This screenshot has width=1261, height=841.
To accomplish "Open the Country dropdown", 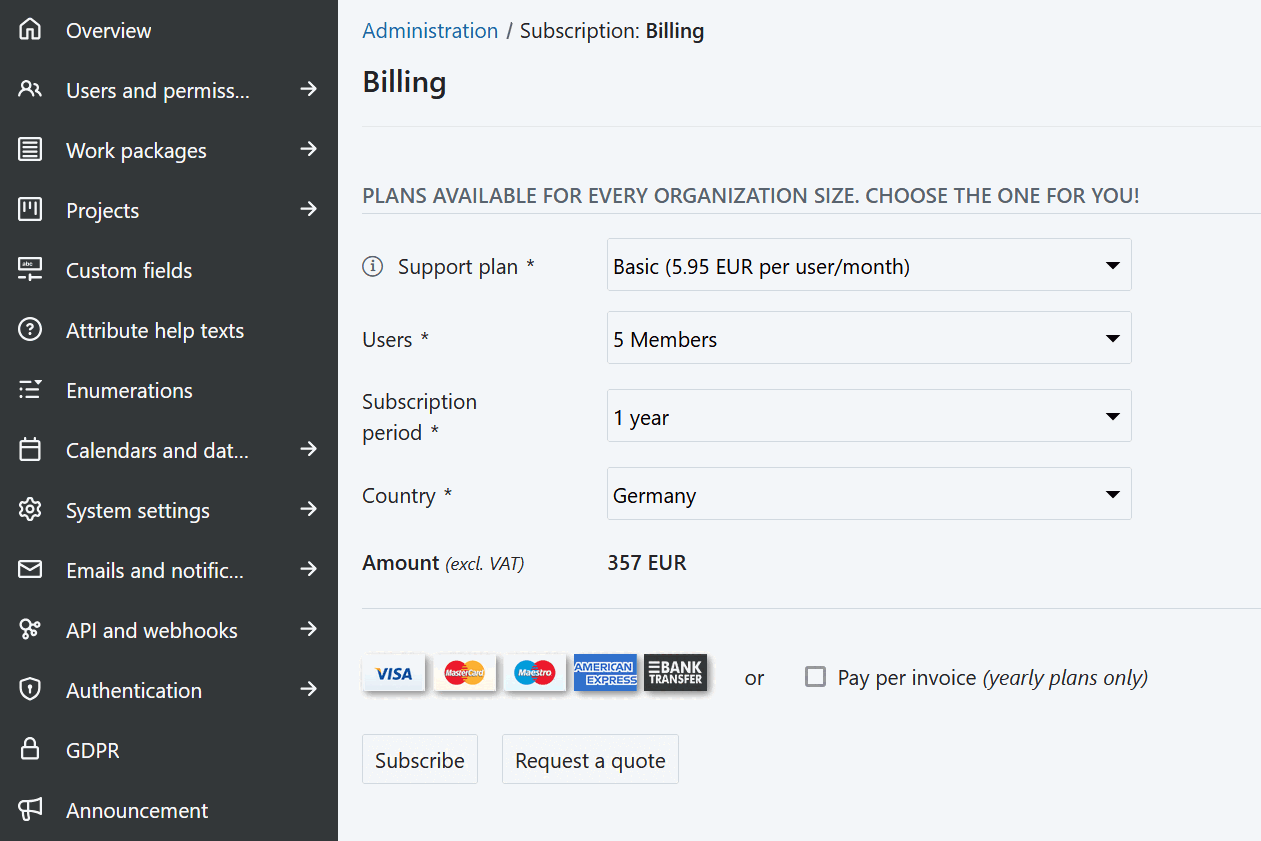I will (x=868, y=494).
